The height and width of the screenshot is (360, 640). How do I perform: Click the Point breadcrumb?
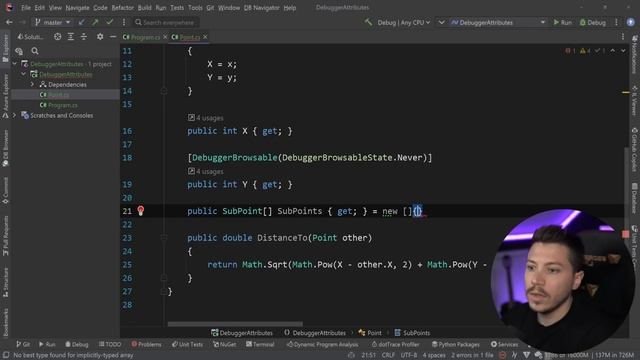(x=370, y=333)
